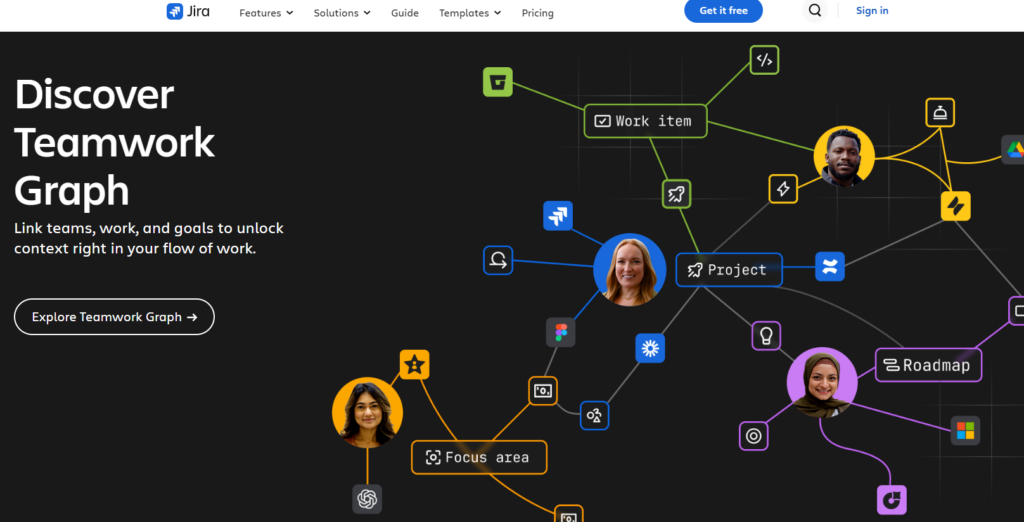
Task: Open the Pricing nav link
Action: 537,13
